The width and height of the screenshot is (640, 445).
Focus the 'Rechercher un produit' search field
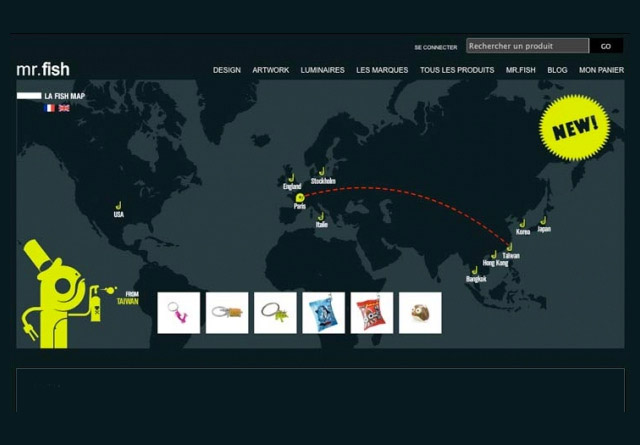click(527, 46)
